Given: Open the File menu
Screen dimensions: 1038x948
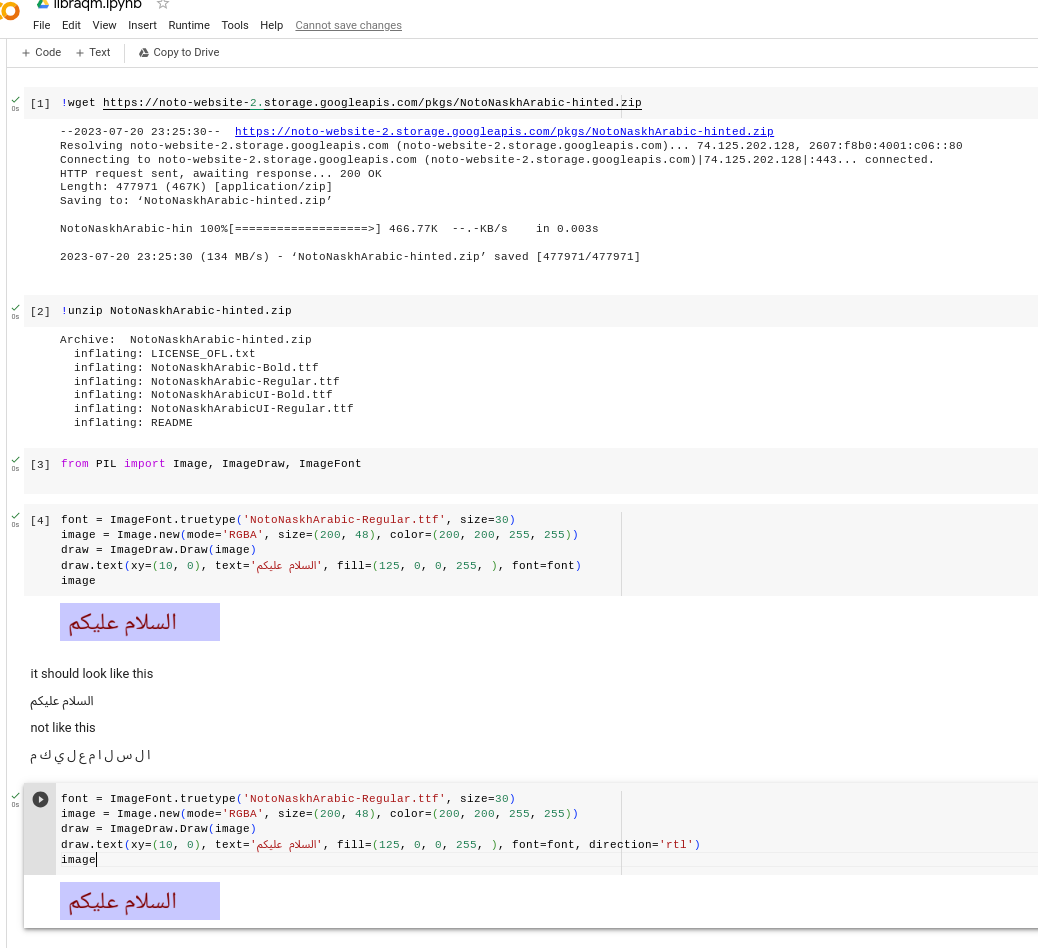Looking at the screenshot, I should 41,25.
